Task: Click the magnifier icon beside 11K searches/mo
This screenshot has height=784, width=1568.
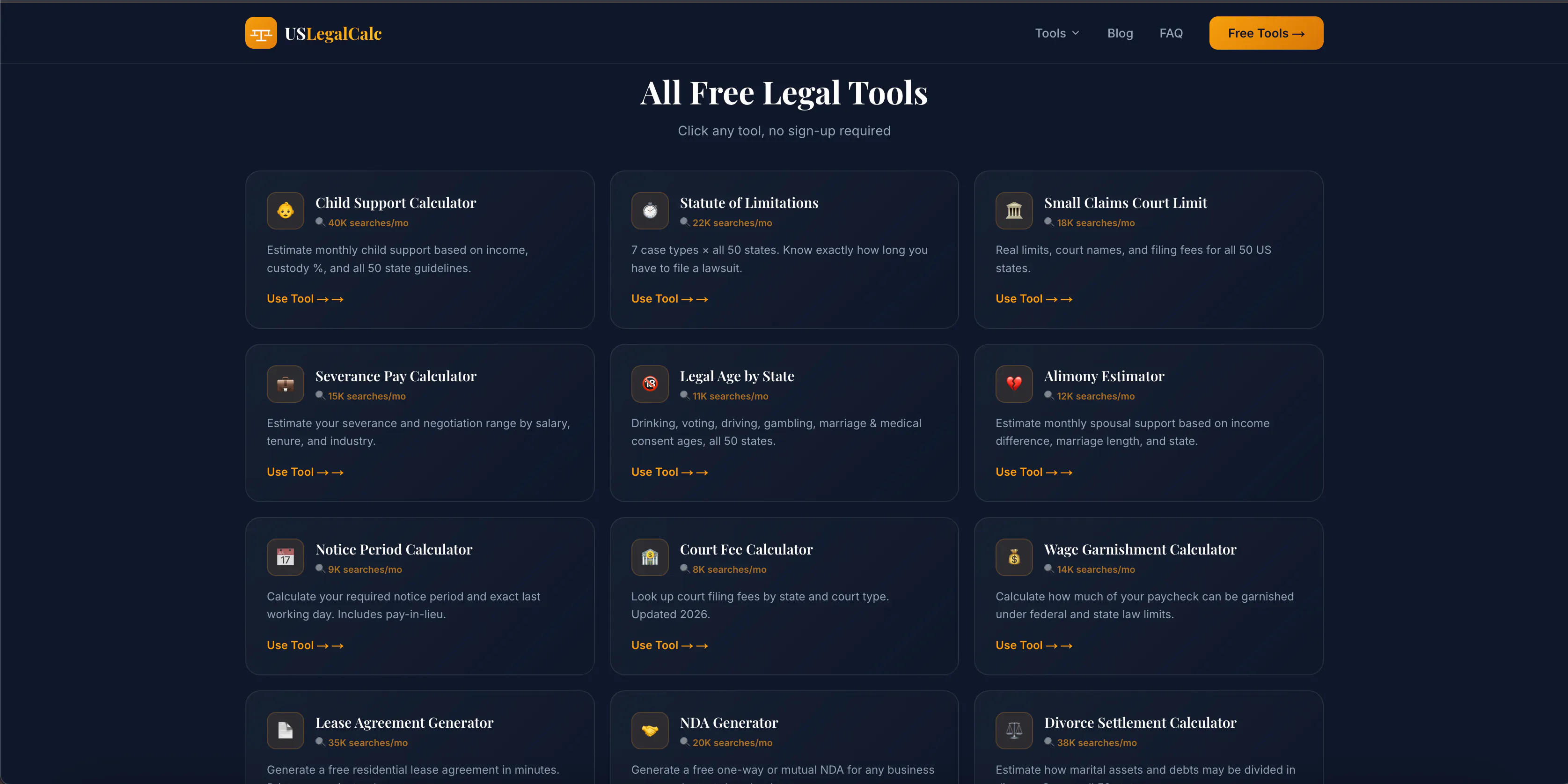Action: (685, 395)
